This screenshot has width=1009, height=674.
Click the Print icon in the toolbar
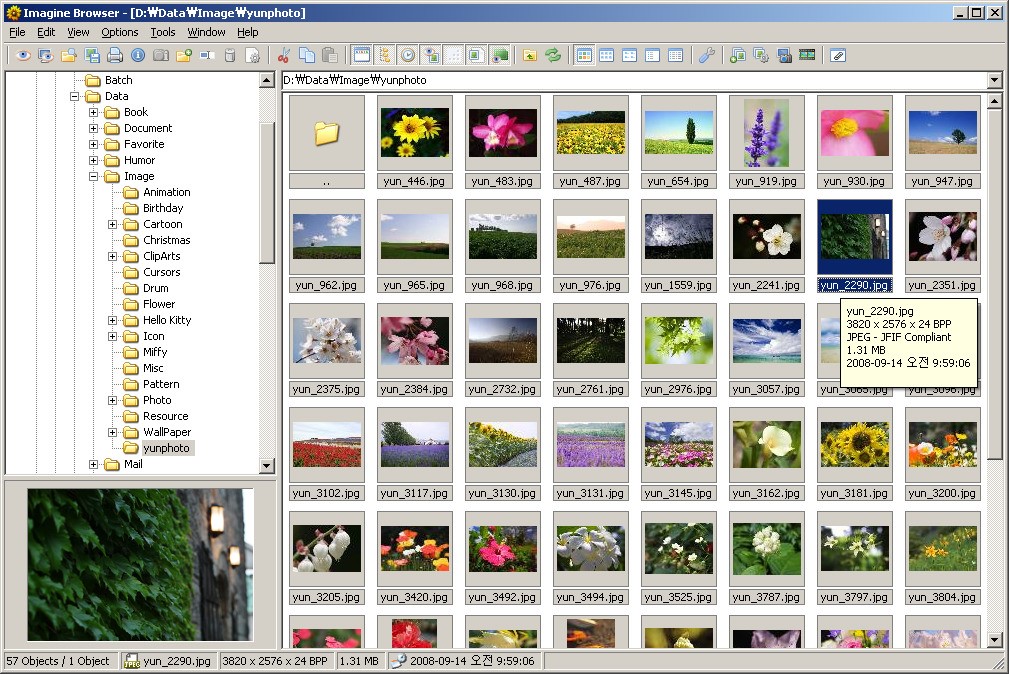point(115,56)
